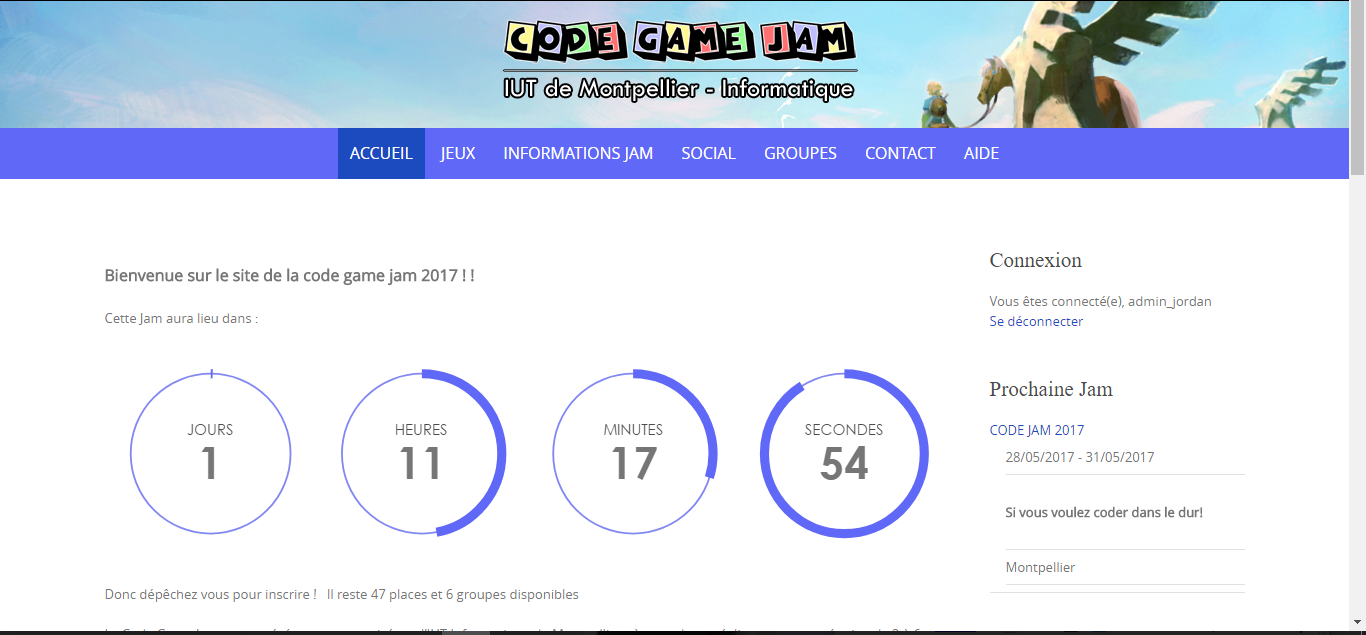Go to the Jeux menu item
Image resolution: width=1366 pixels, height=635 pixels.
(x=458, y=153)
